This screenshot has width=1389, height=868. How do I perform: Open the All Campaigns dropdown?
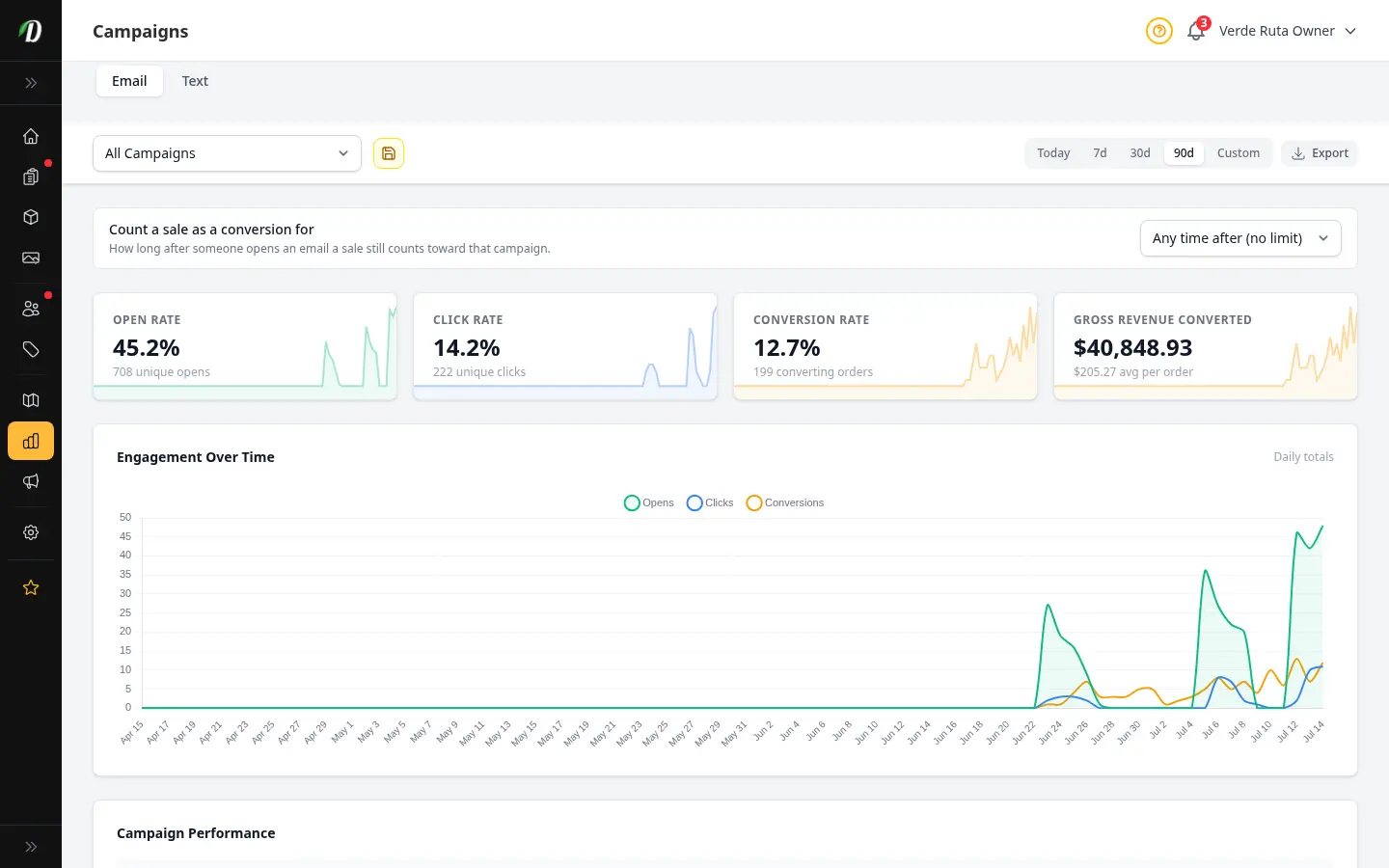pos(227,153)
